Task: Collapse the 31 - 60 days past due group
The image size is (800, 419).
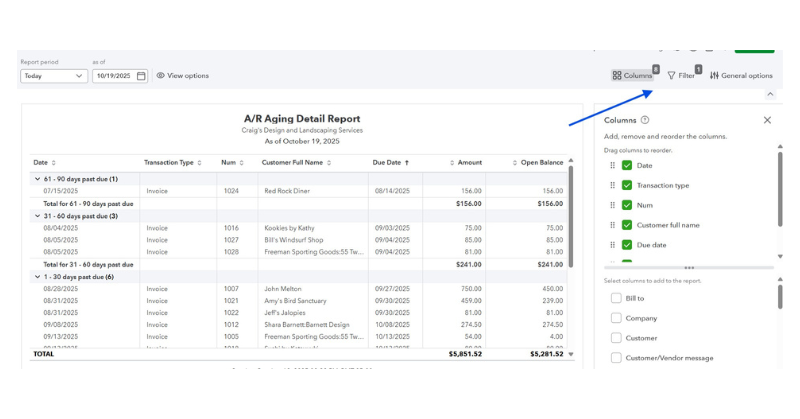Action: [36, 216]
